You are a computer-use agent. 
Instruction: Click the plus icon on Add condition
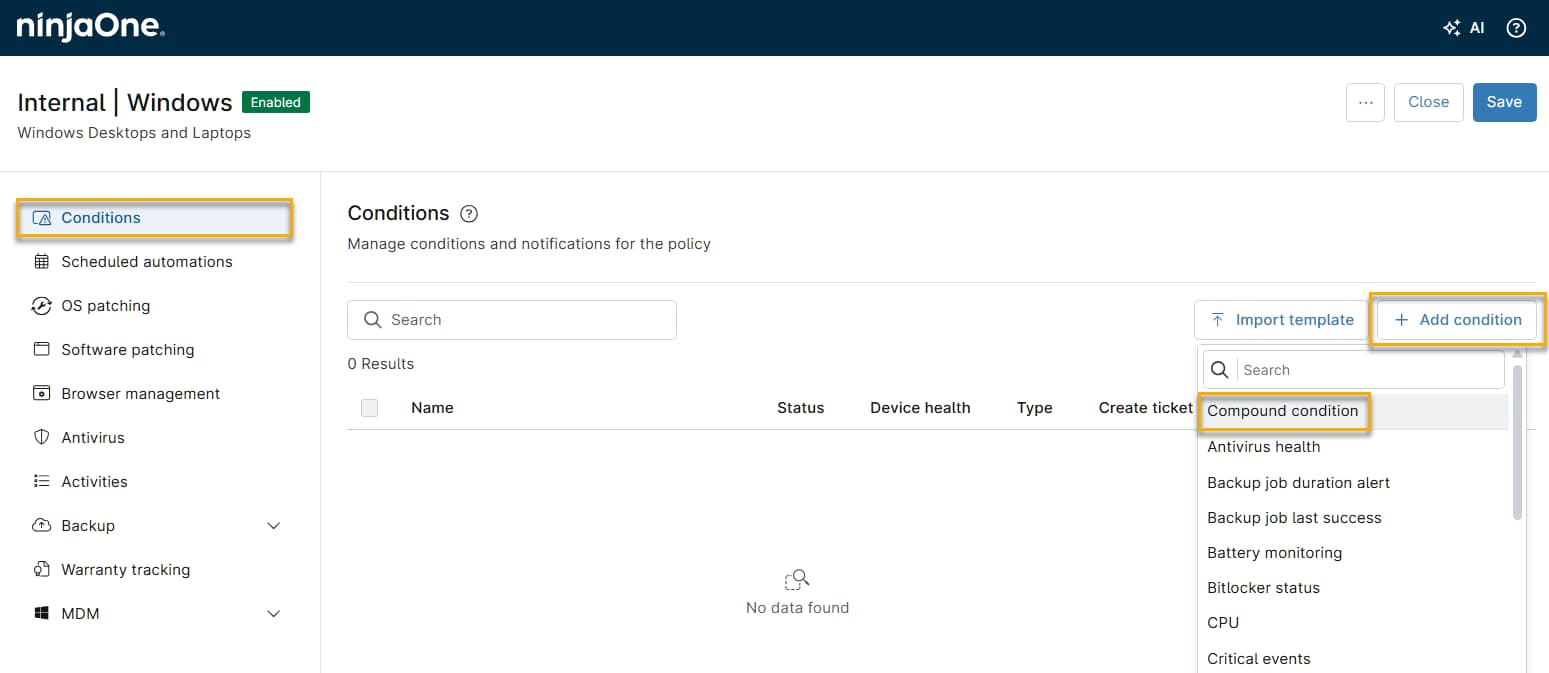pyautogui.click(x=1401, y=320)
